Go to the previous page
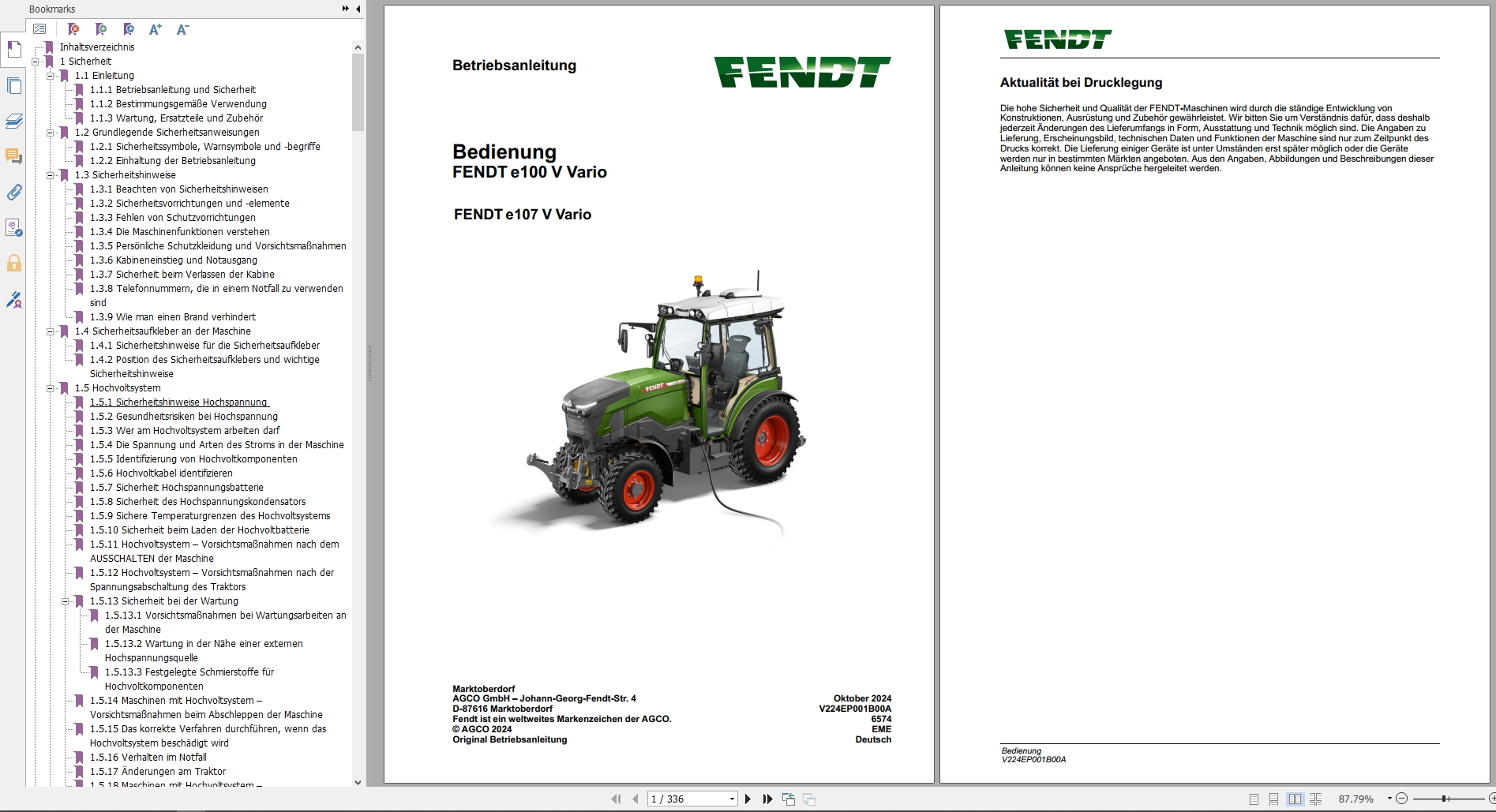Image resolution: width=1496 pixels, height=812 pixels. 636,799
